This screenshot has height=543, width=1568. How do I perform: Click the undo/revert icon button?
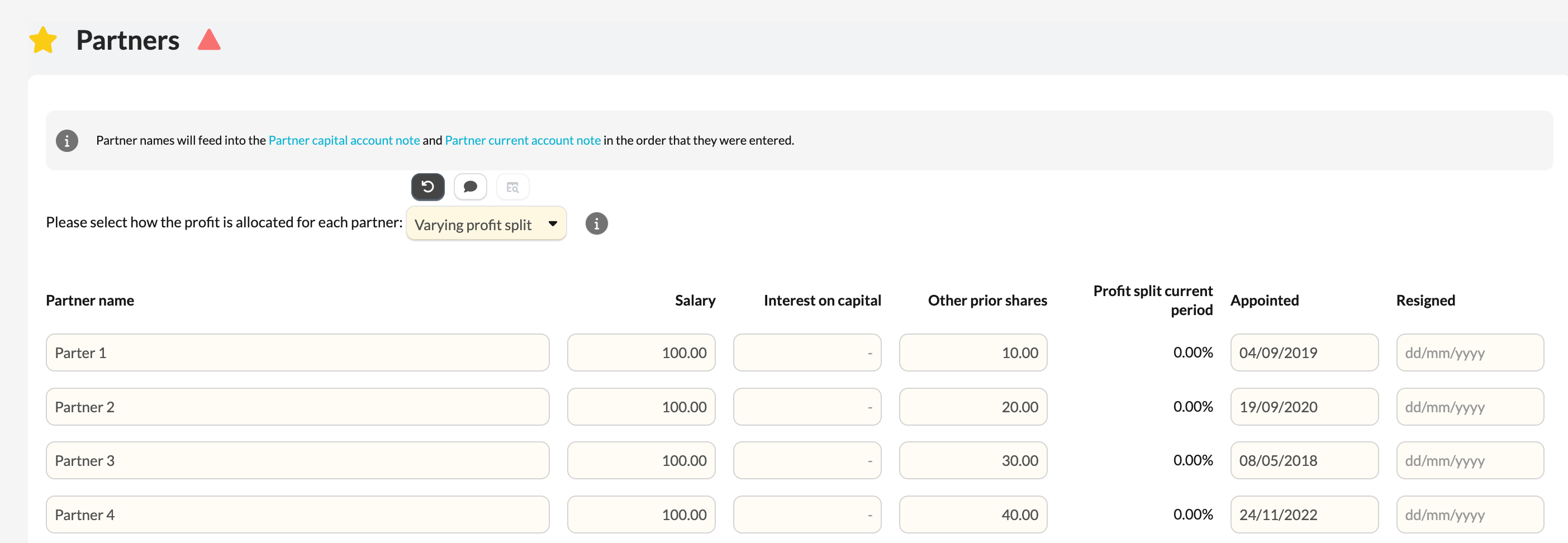(428, 187)
